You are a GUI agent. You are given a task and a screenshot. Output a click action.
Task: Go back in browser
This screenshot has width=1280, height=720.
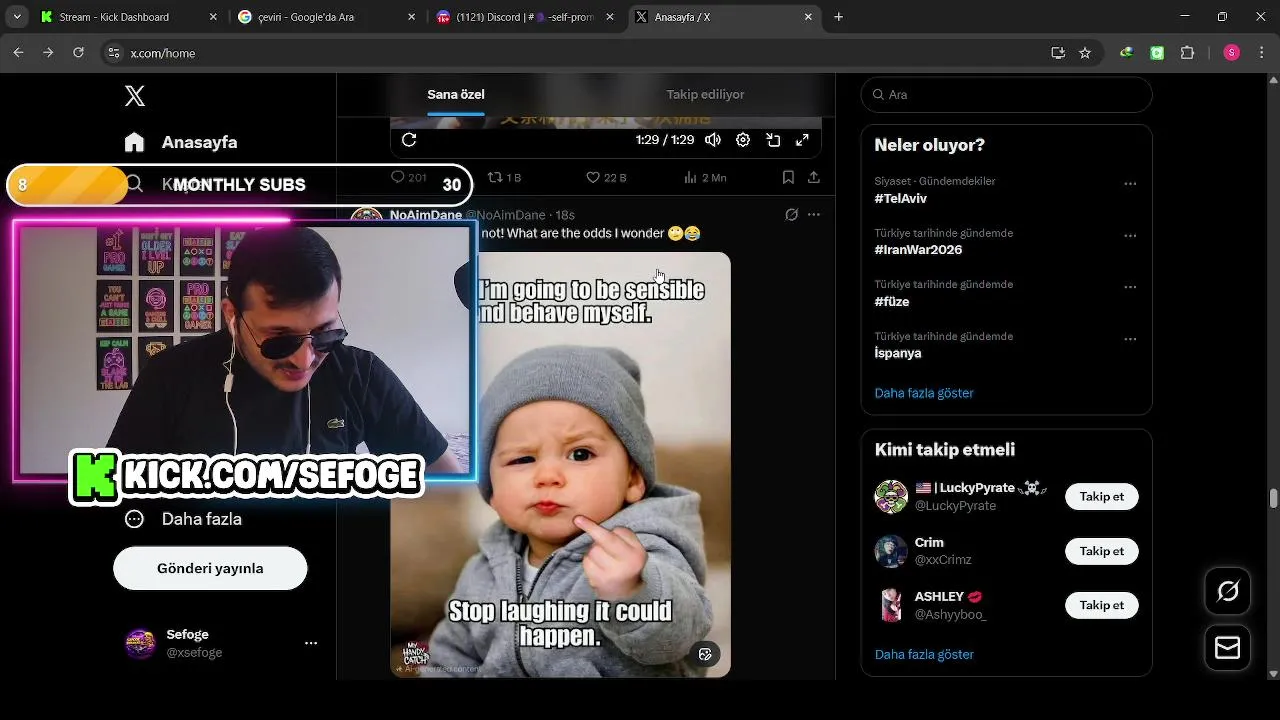pyautogui.click(x=18, y=53)
